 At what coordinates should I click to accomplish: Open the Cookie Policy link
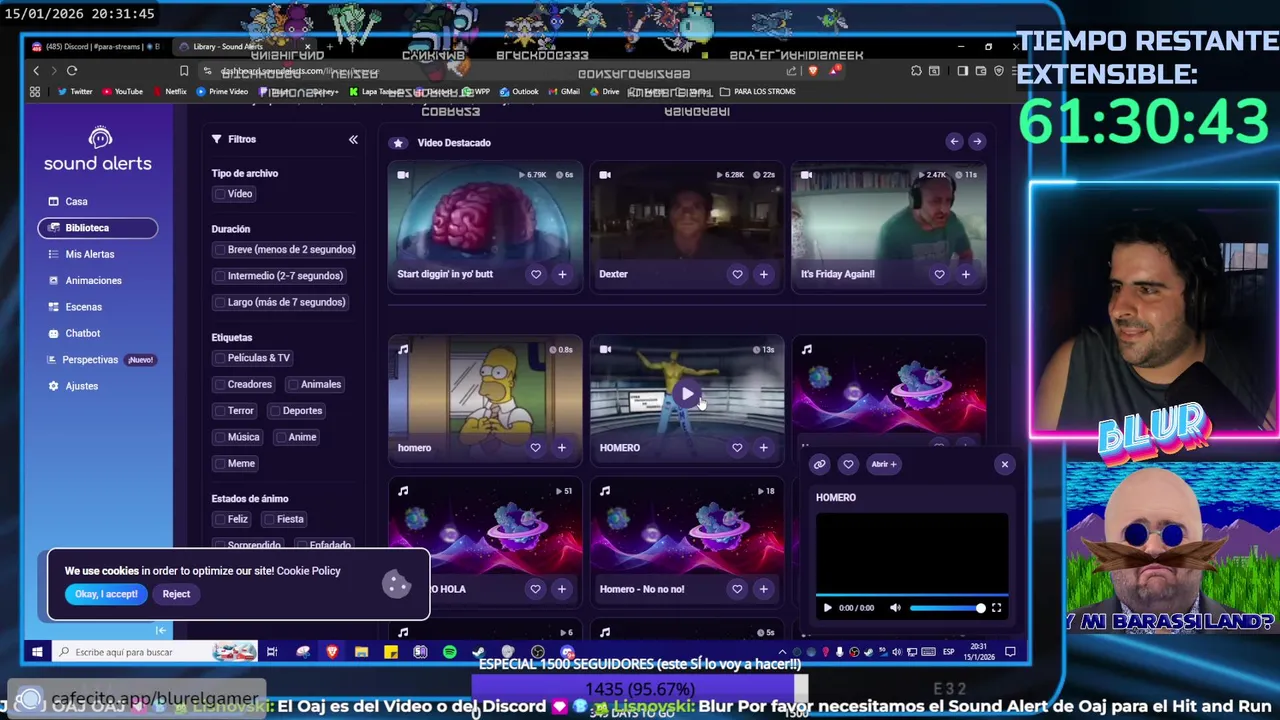[x=309, y=571]
